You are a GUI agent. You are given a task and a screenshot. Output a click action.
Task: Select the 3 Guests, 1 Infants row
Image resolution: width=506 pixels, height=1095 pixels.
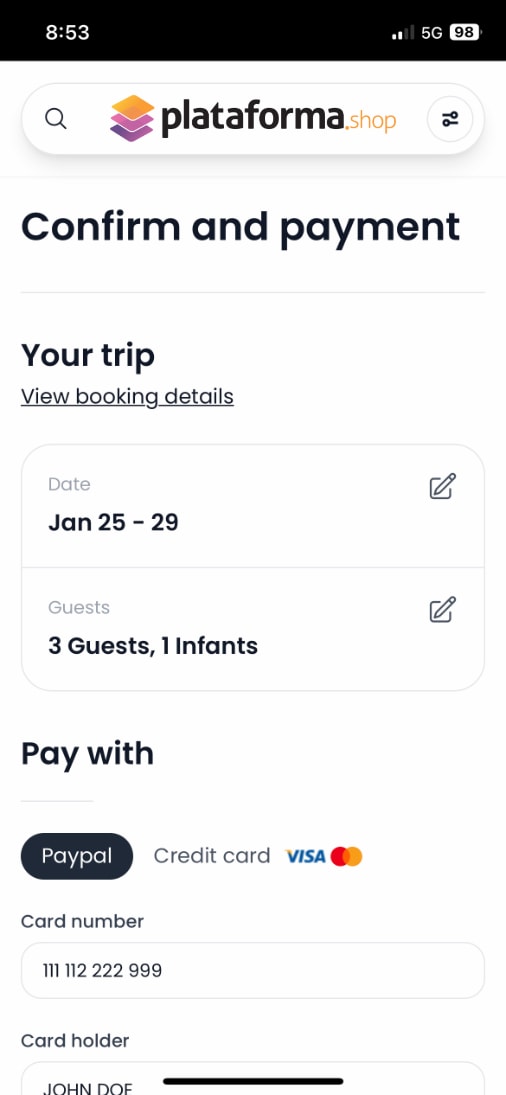(253, 629)
